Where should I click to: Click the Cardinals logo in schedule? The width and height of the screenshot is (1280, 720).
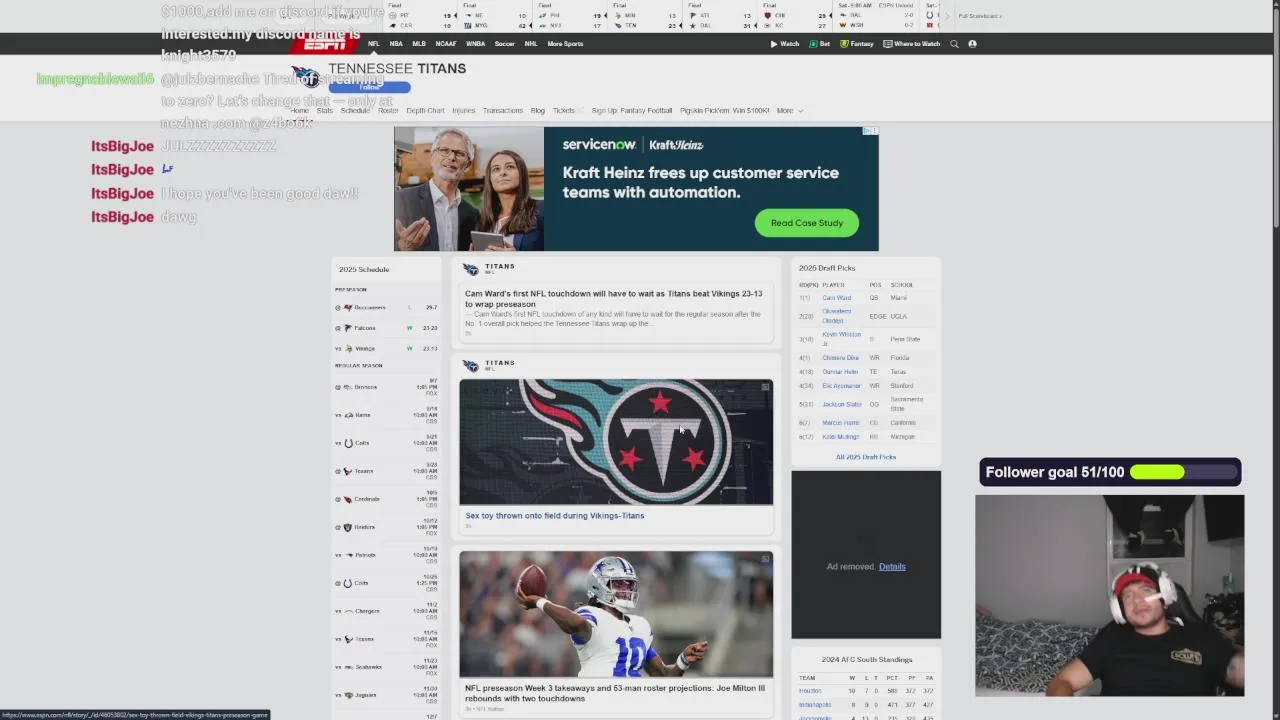pyautogui.click(x=348, y=499)
